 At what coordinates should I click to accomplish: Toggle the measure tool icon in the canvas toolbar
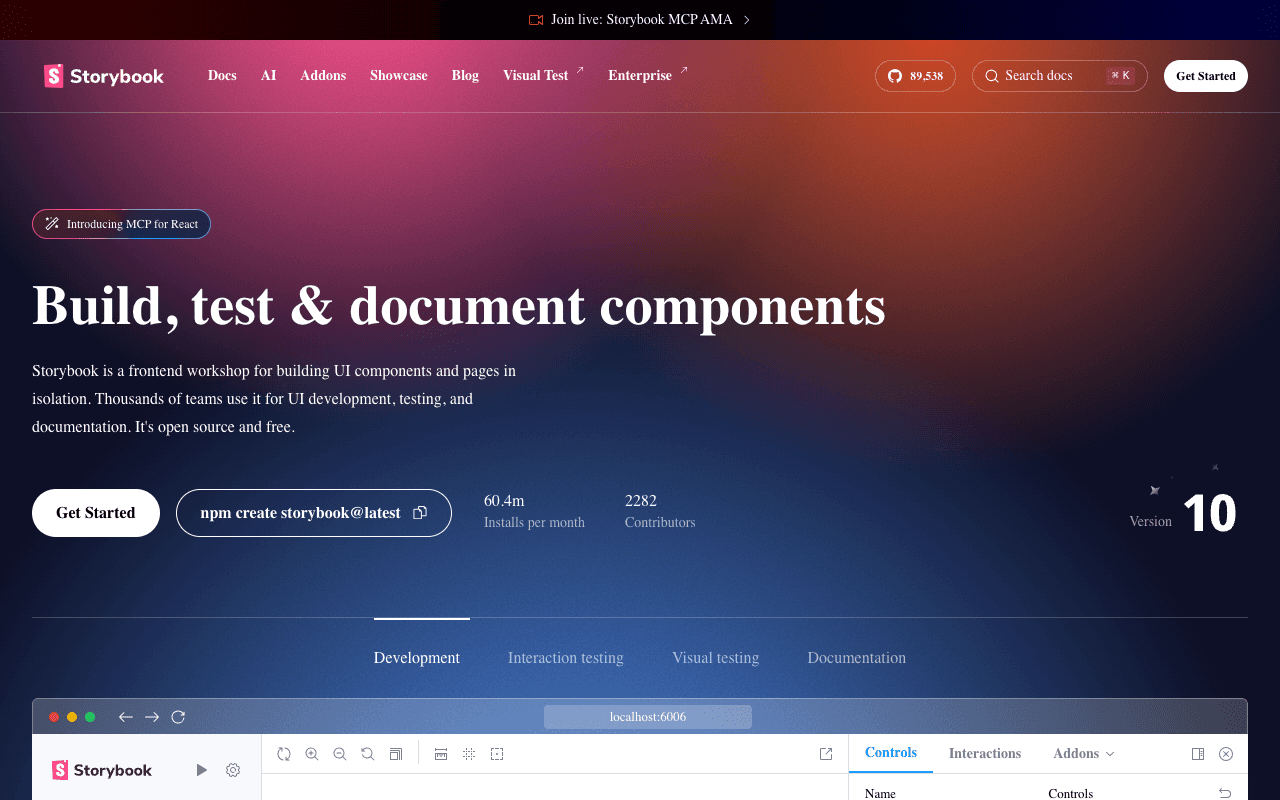click(441, 754)
